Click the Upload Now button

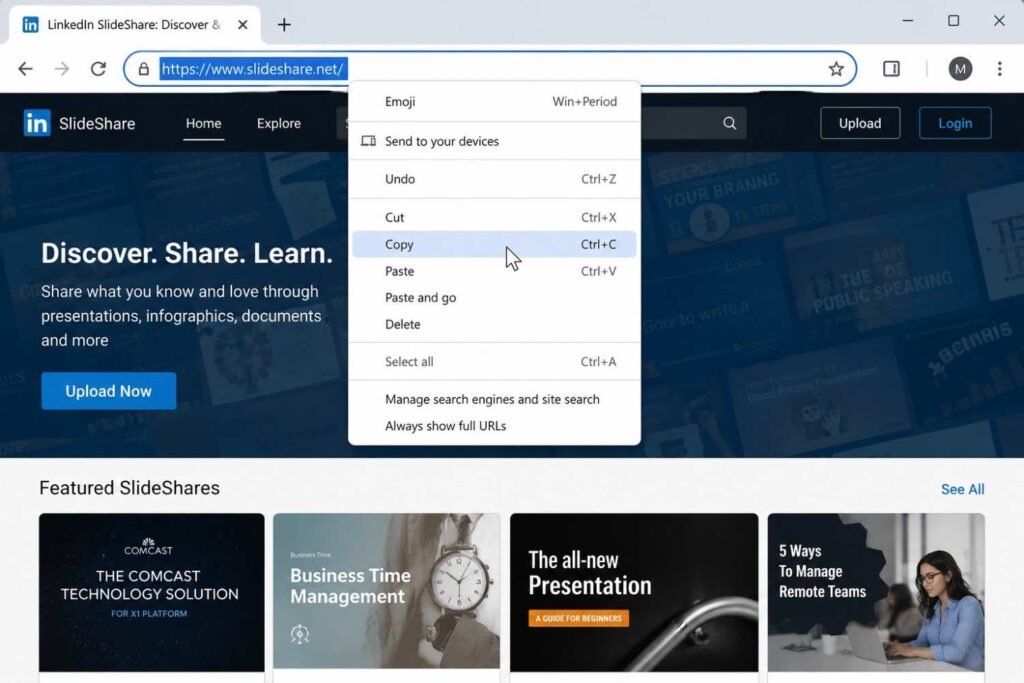click(x=108, y=391)
